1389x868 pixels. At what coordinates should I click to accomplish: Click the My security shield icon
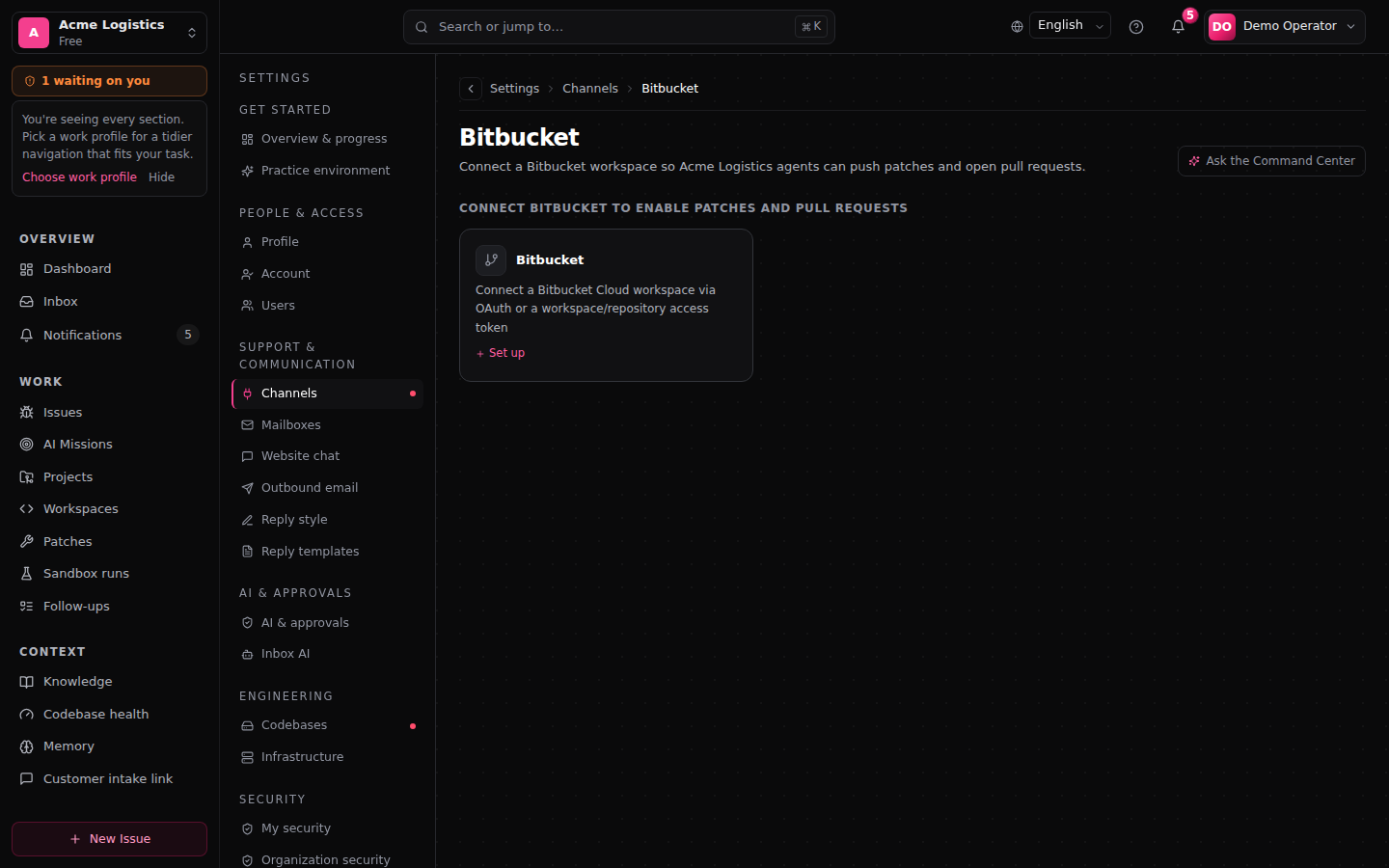coord(248,828)
